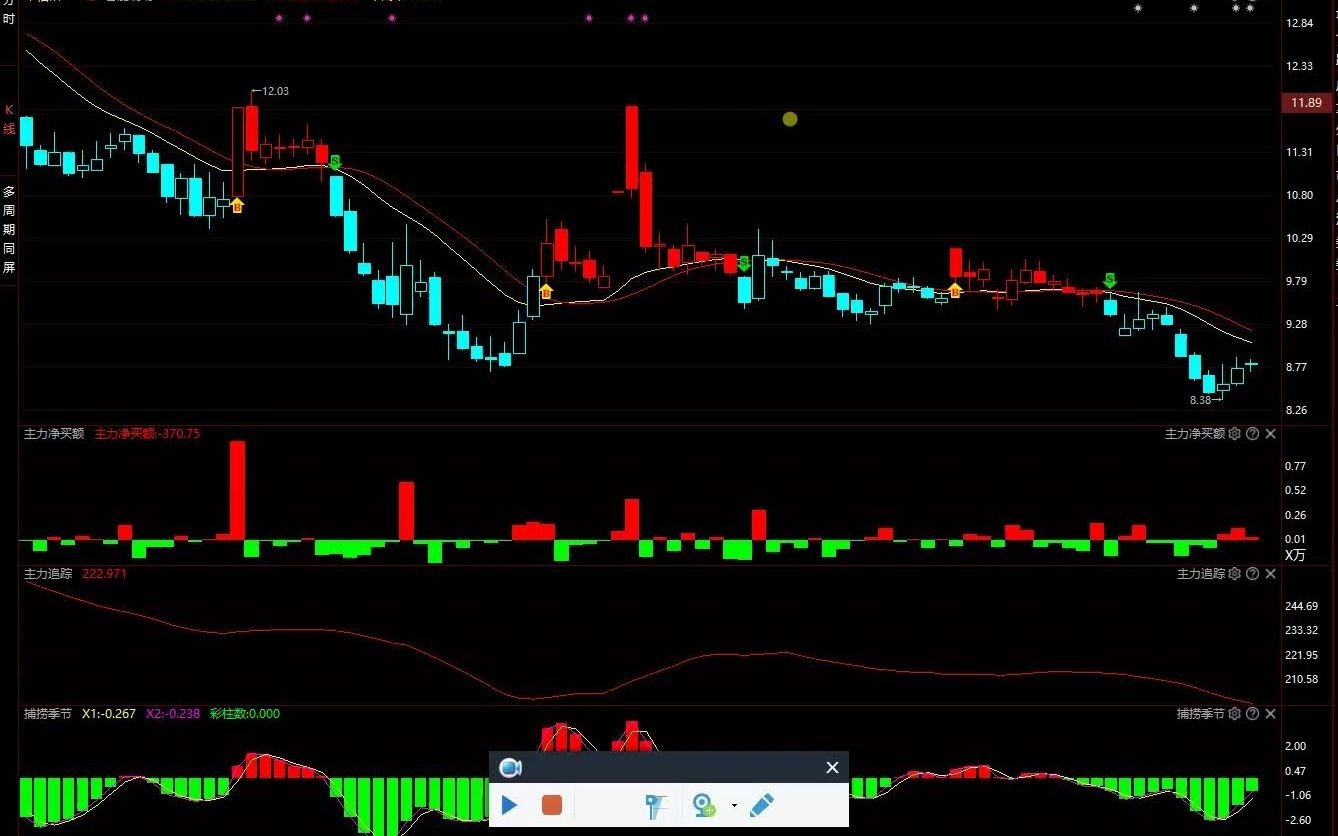Viewport: 1338px width, 836px height.
Task: Click the 彩柱数:0.000 readout
Action: coord(245,714)
